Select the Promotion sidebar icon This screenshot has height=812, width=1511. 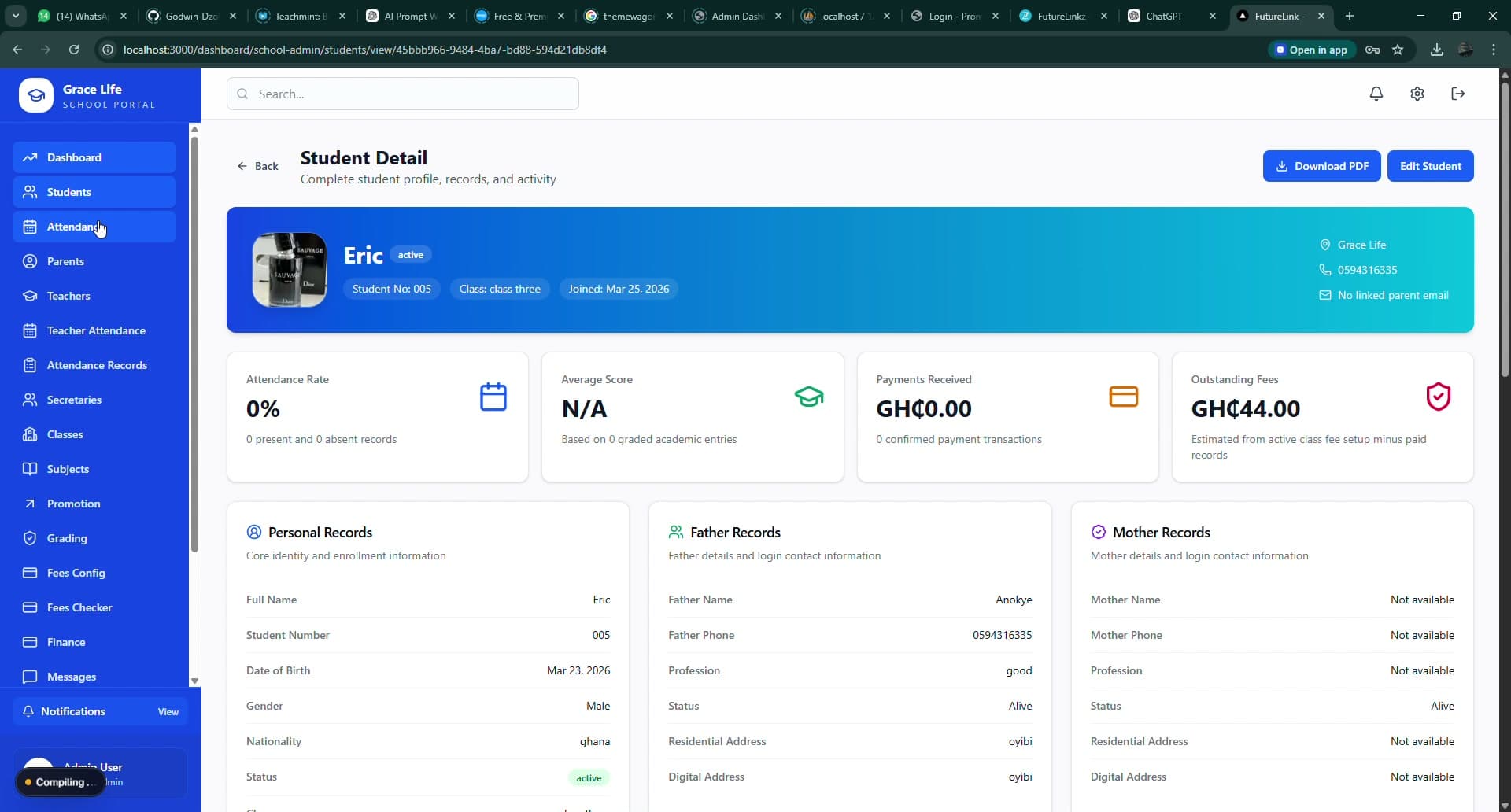coord(29,504)
